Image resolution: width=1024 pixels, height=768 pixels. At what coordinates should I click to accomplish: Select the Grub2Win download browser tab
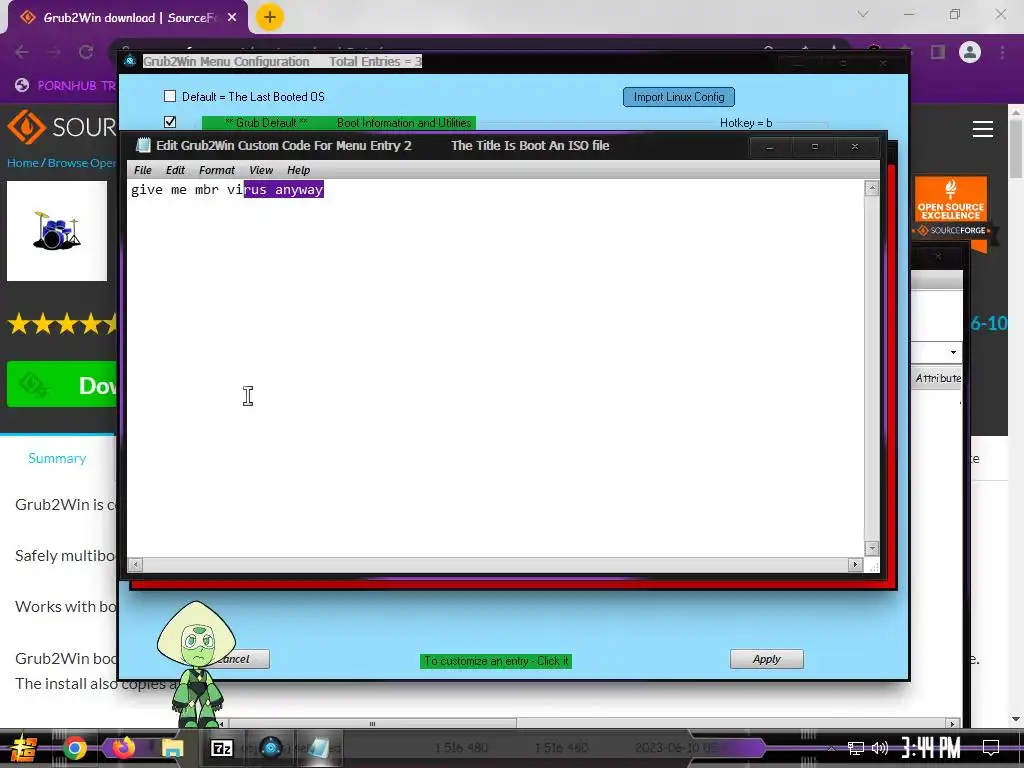click(x=127, y=18)
